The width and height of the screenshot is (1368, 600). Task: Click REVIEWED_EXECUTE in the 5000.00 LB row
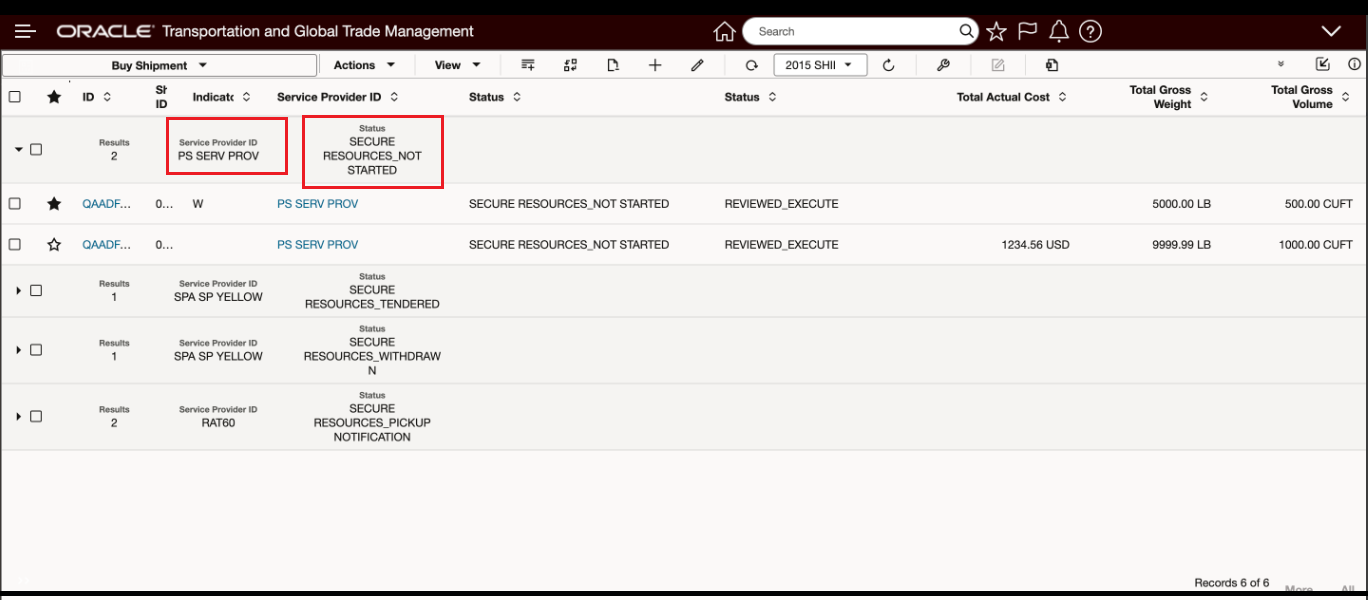click(781, 204)
